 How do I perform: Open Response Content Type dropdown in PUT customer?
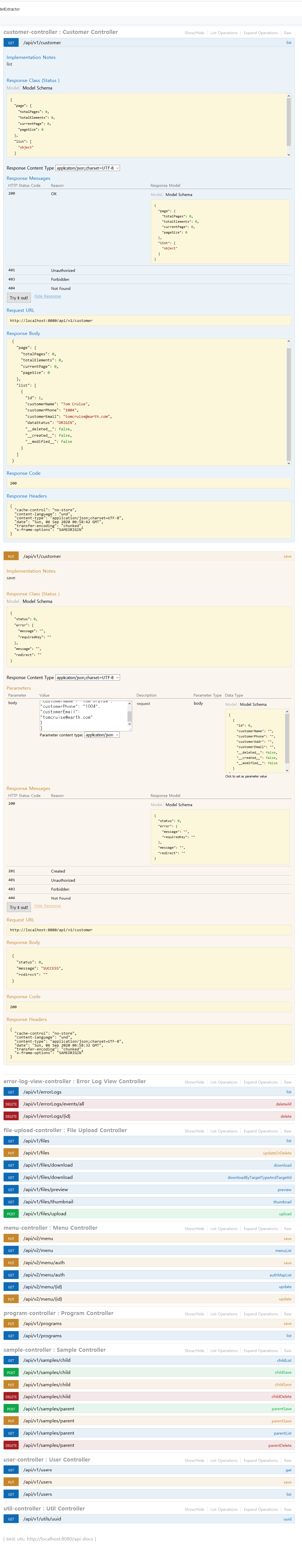click(x=88, y=677)
